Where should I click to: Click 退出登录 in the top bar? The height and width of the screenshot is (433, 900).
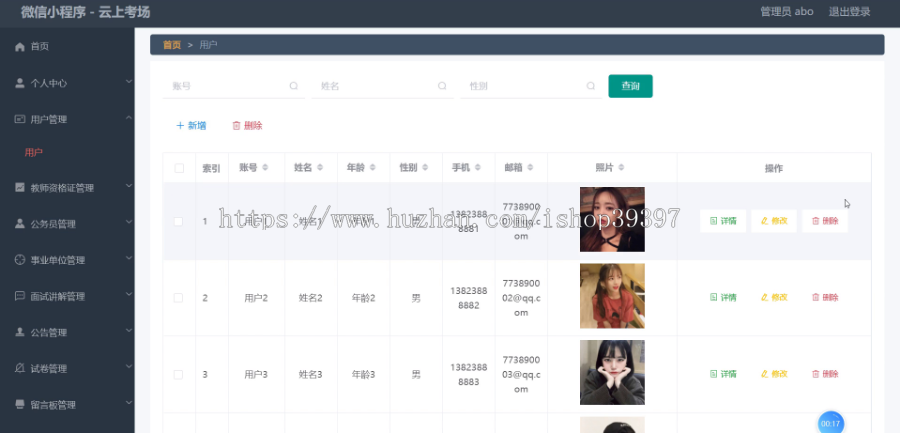[x=849, y=11]
